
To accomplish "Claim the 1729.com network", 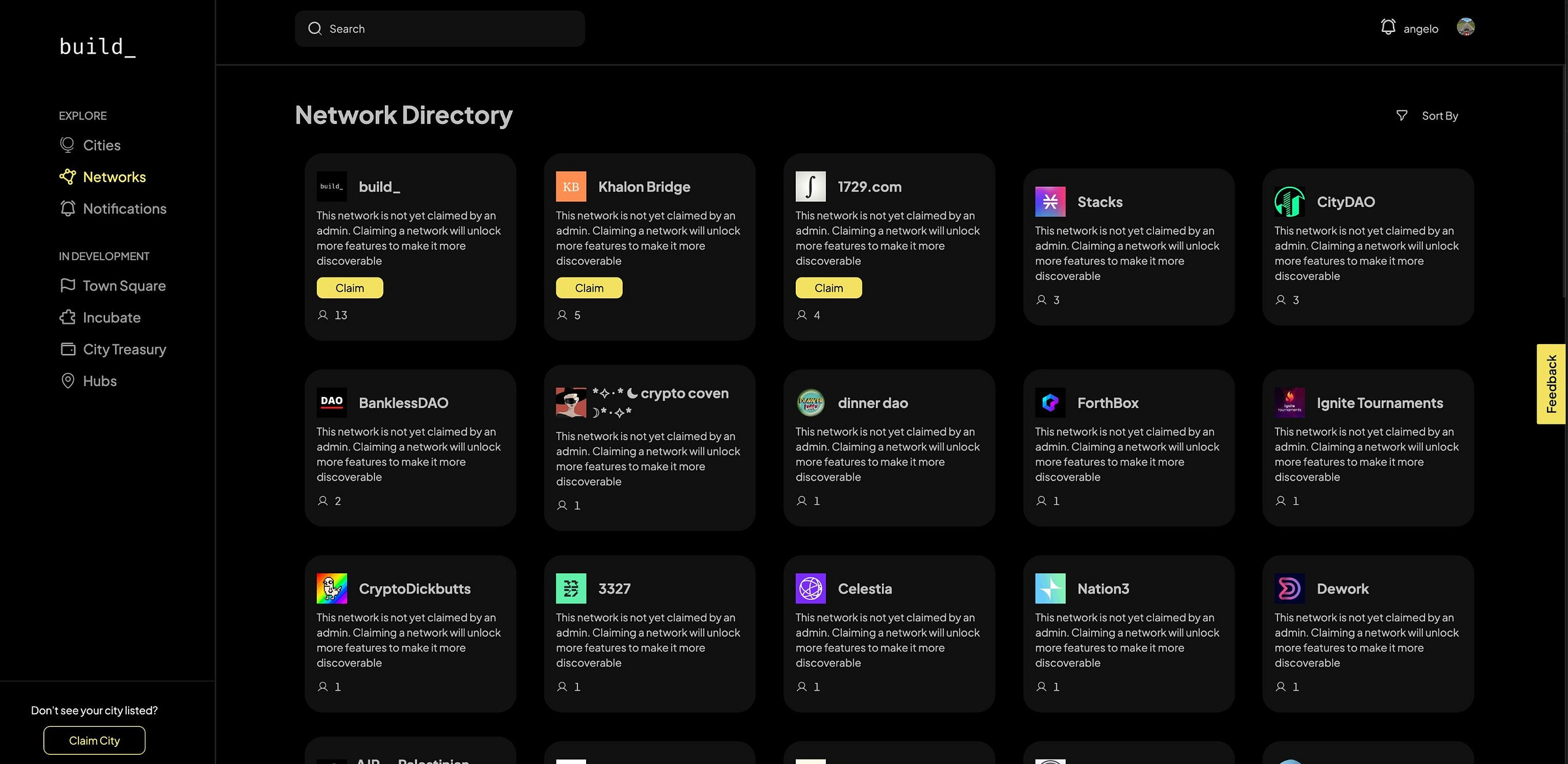I will 828,288.
